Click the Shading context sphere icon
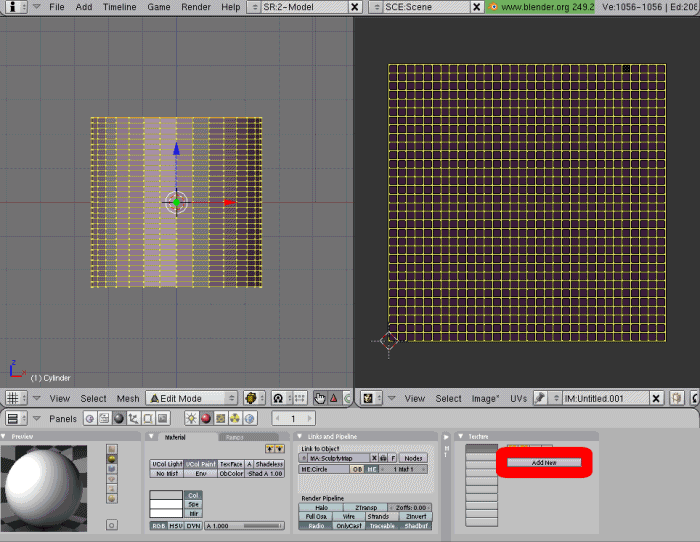This screenshot has height=542, width=700. click(118, 419)
